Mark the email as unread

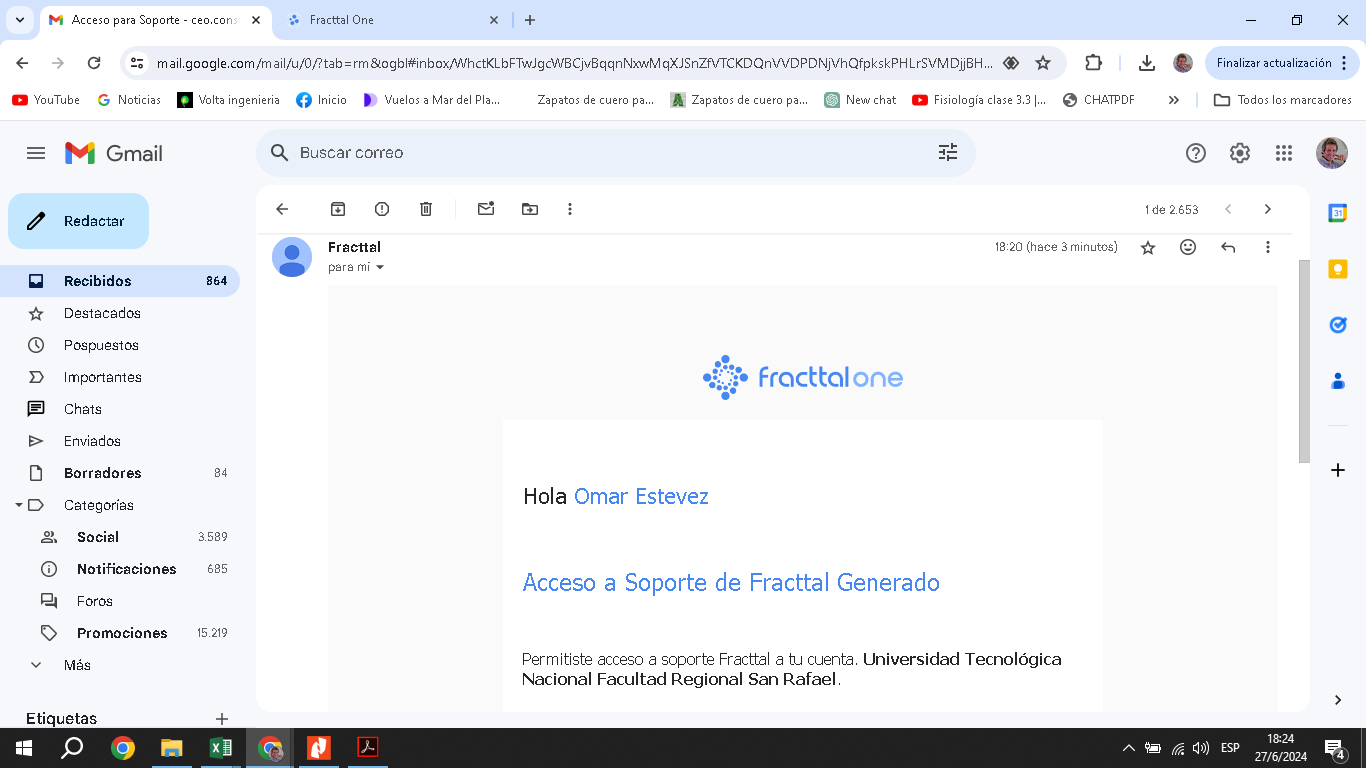tap(486, 209)
